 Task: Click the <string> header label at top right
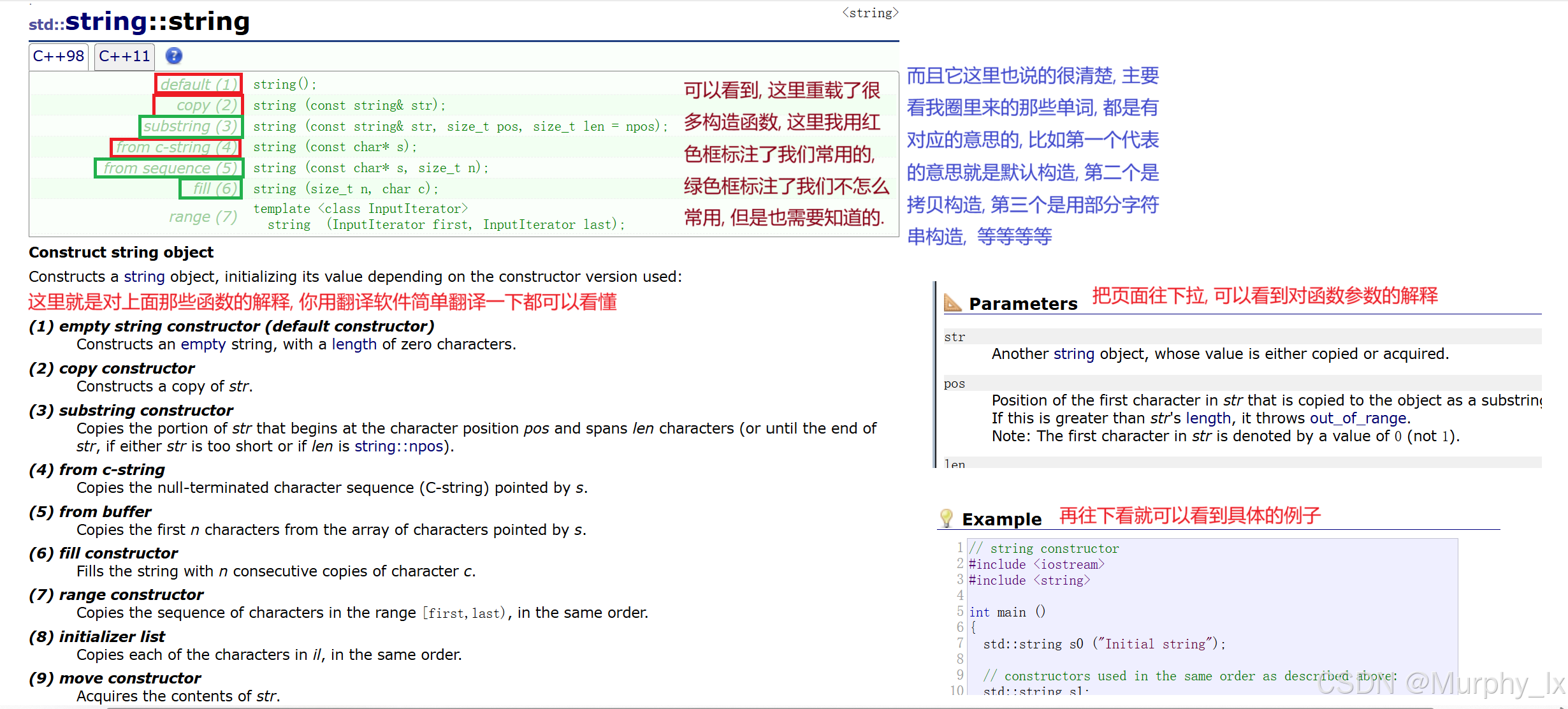coord(870,13)
